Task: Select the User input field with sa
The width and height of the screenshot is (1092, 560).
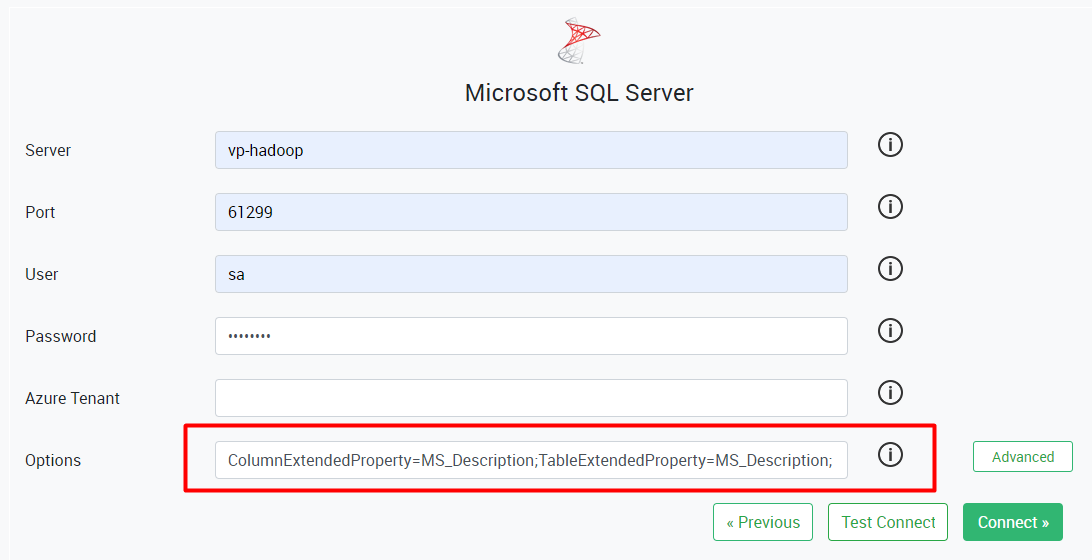Action: coord(531,274)
